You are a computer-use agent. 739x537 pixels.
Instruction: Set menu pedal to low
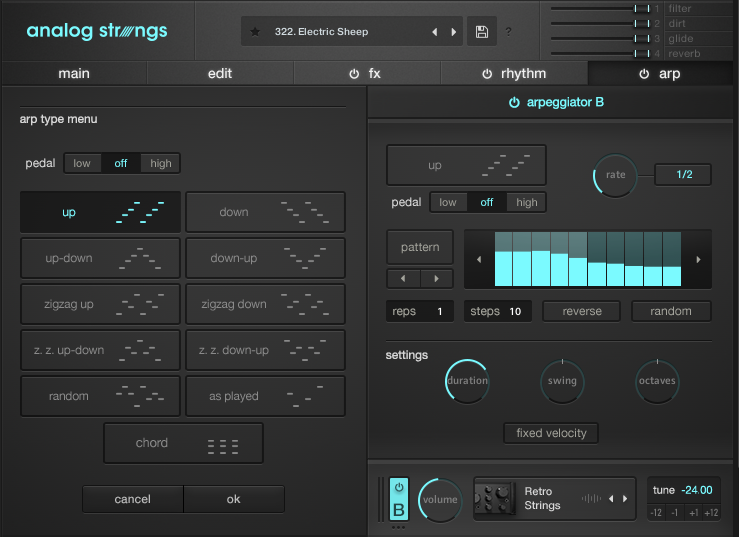[x=82, y=163]
